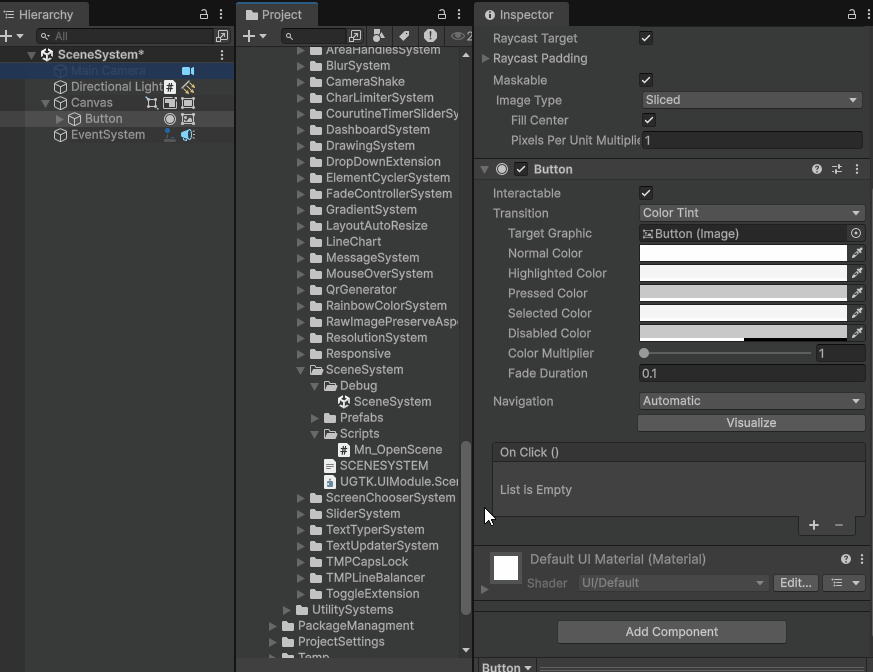Click the EventSystem audio listener icon
The width and height of the screenshot is (873, 672).
188,135
